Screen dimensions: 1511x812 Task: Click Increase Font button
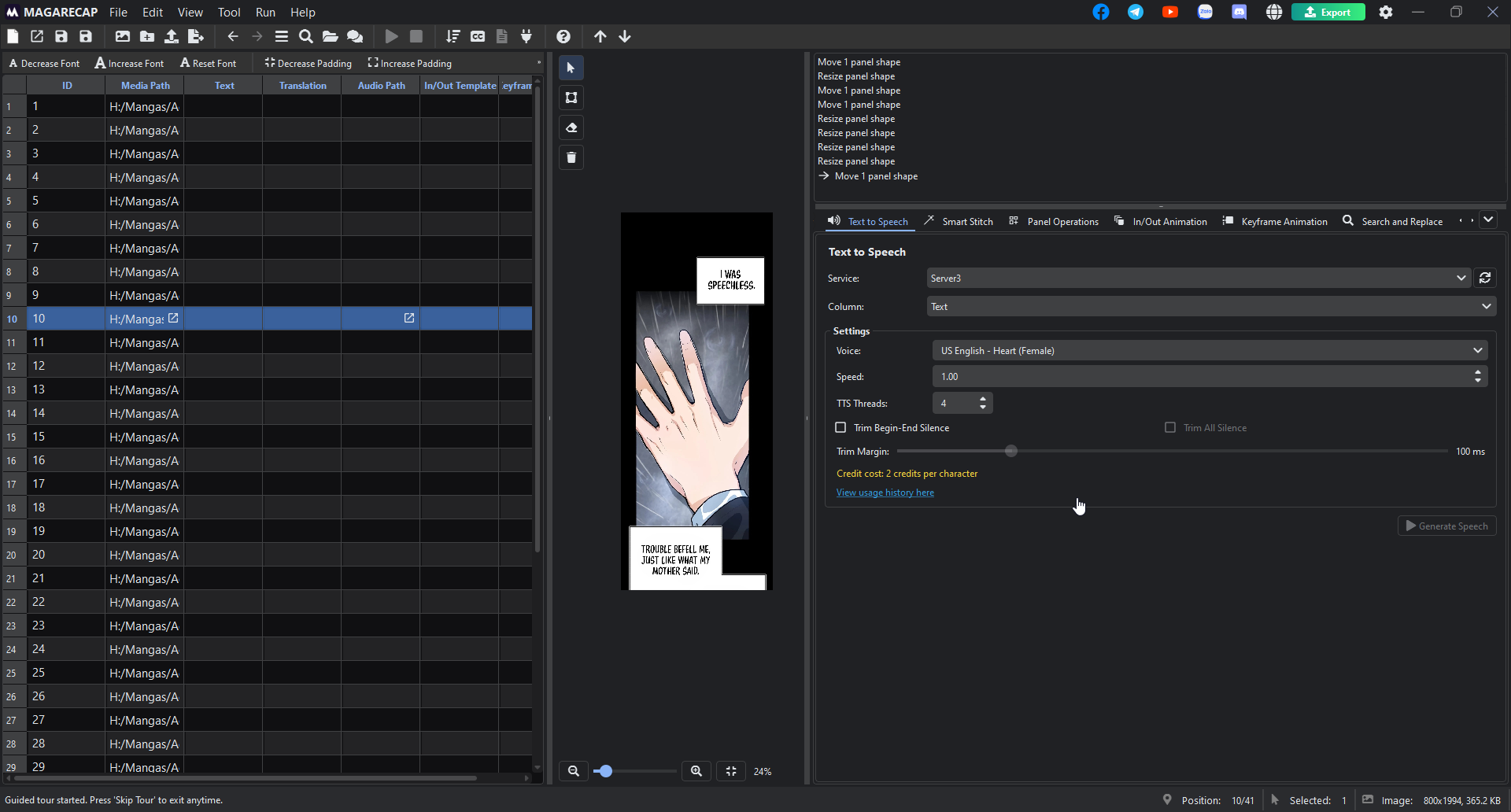(x=130, y=63)
